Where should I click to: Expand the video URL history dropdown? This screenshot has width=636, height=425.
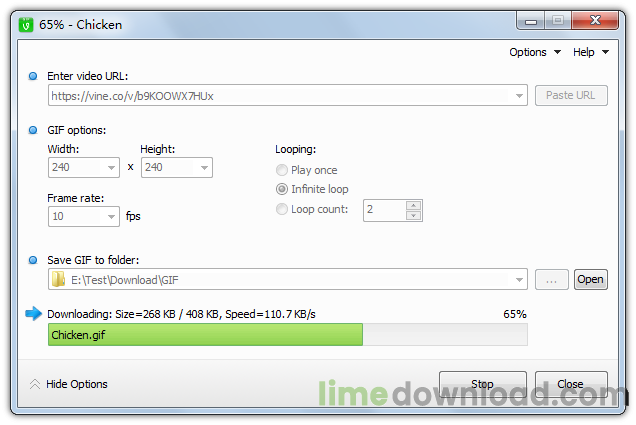coord(519,96)
